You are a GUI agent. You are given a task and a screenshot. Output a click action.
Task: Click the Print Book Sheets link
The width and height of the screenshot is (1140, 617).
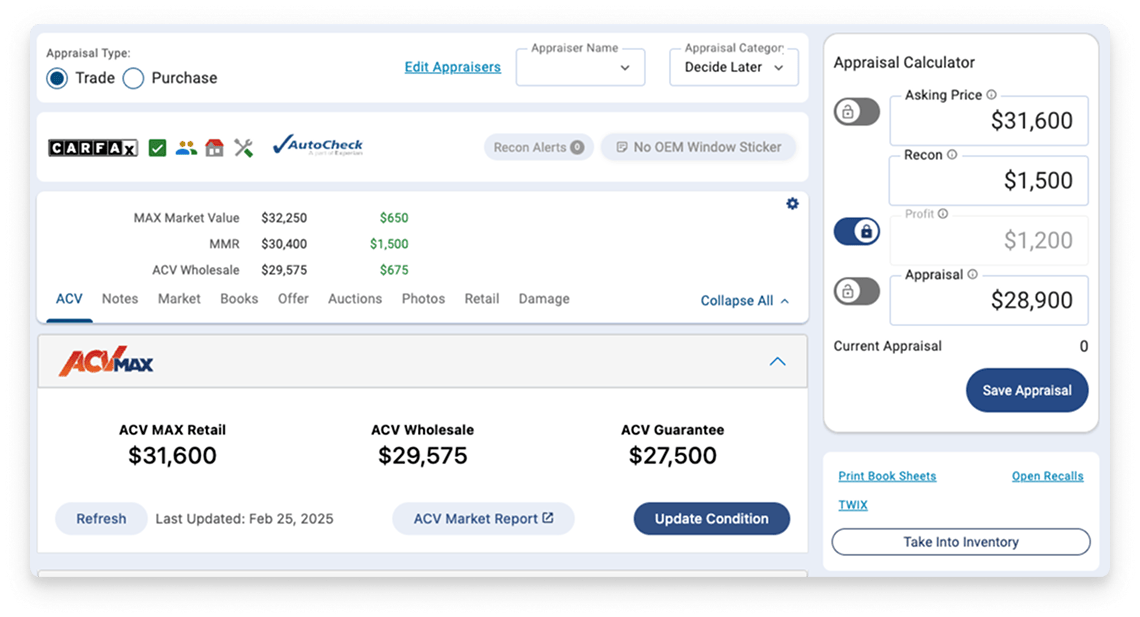click(x=887, y=476)
